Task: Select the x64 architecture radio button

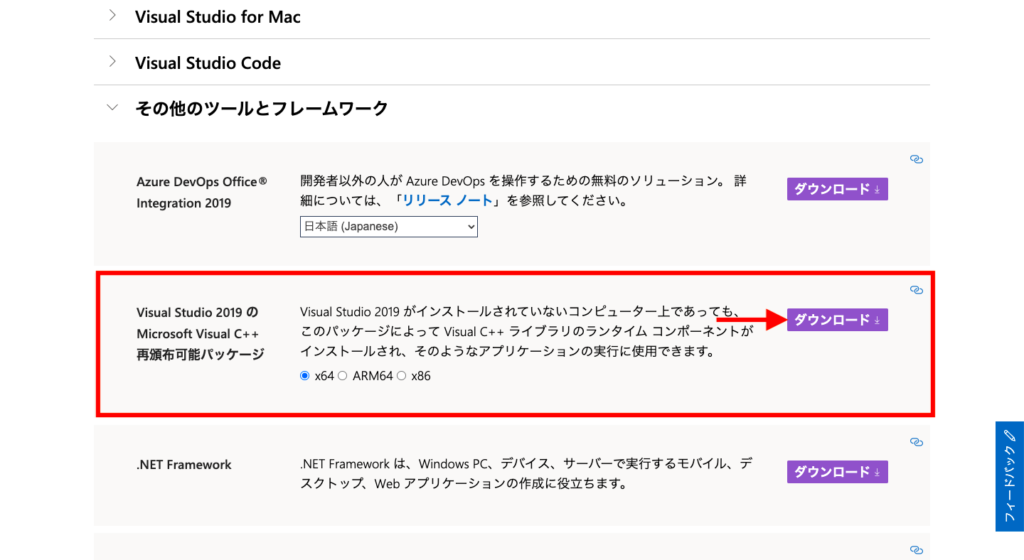Action: [x=305, y=376]
